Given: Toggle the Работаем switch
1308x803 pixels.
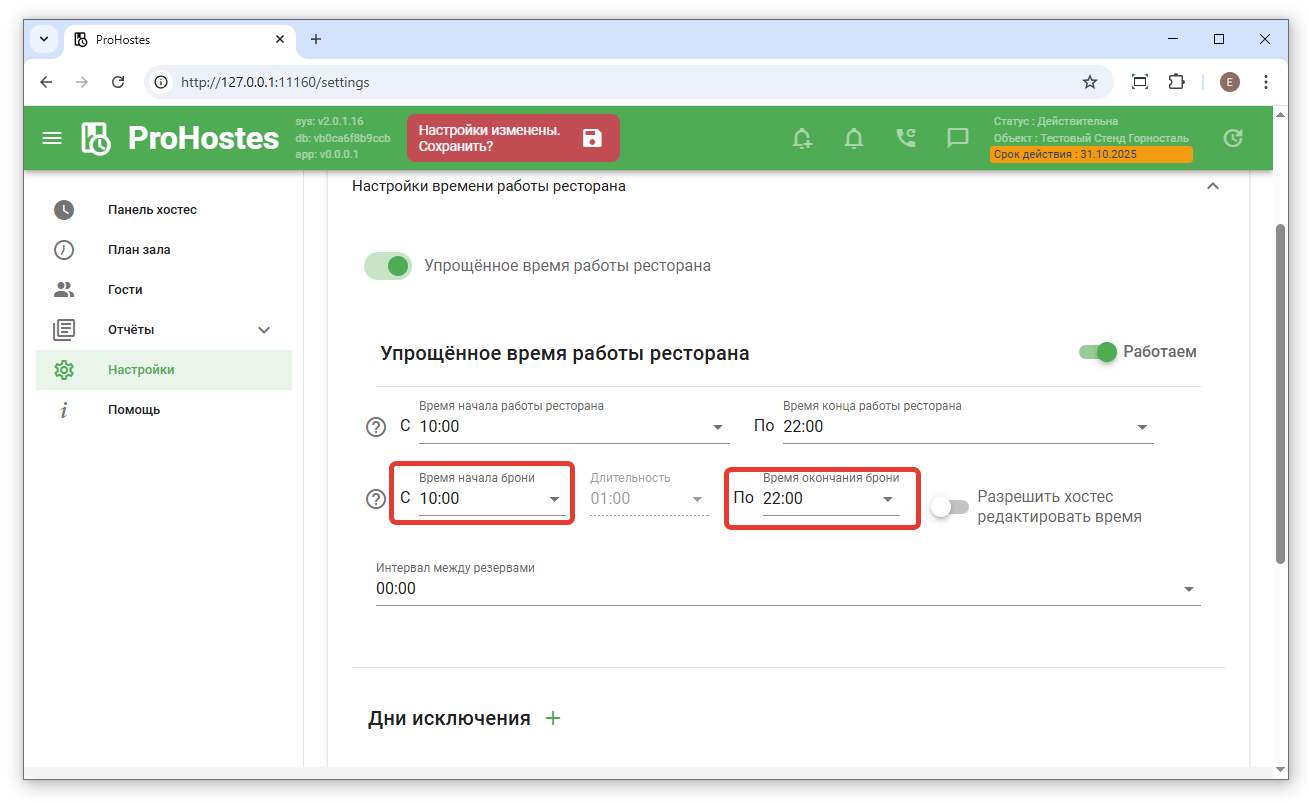Looking at the screenshot, I should tap(1097, 352).
